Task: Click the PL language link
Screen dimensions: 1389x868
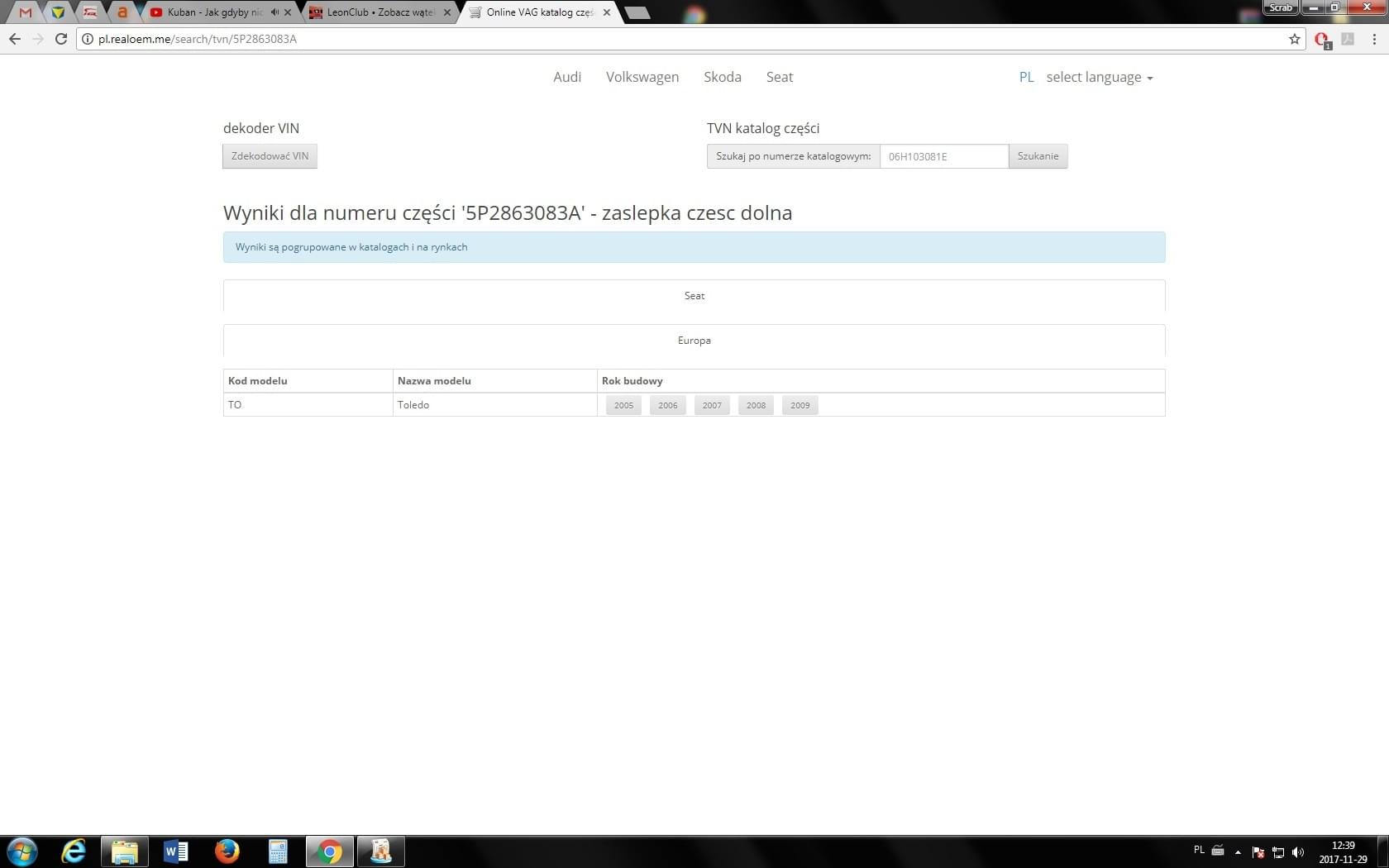Action: 1027,77
